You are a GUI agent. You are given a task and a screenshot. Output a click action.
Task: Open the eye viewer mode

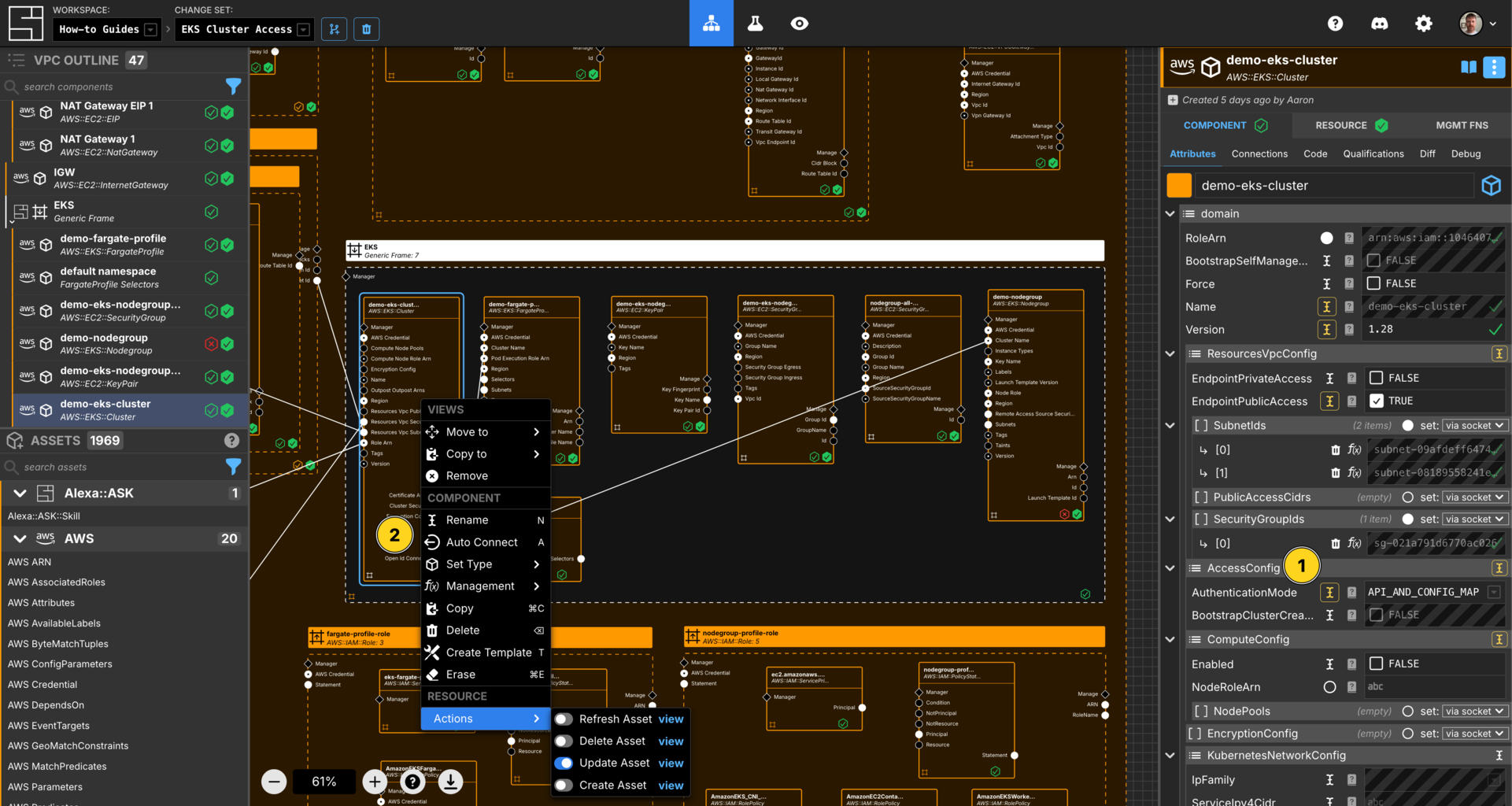(x=799, y=24)
